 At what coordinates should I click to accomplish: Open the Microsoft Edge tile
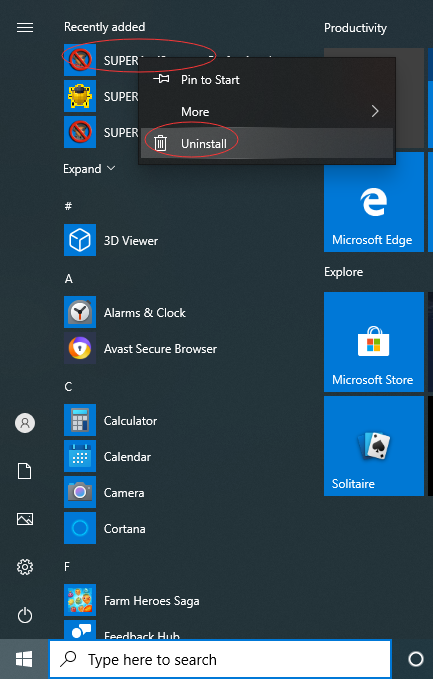pos(374,202)
